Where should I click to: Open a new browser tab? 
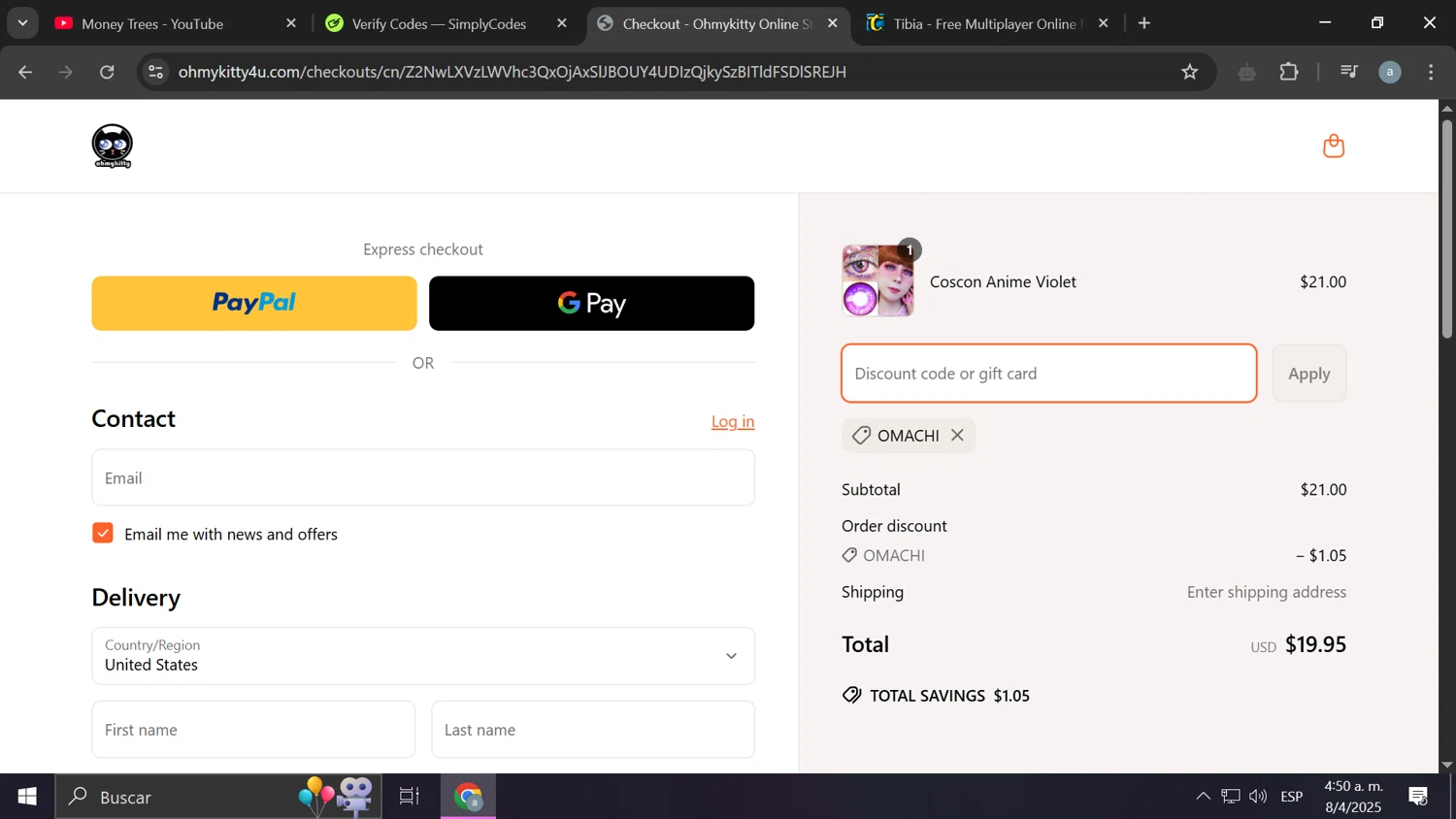pos(1144,23)
